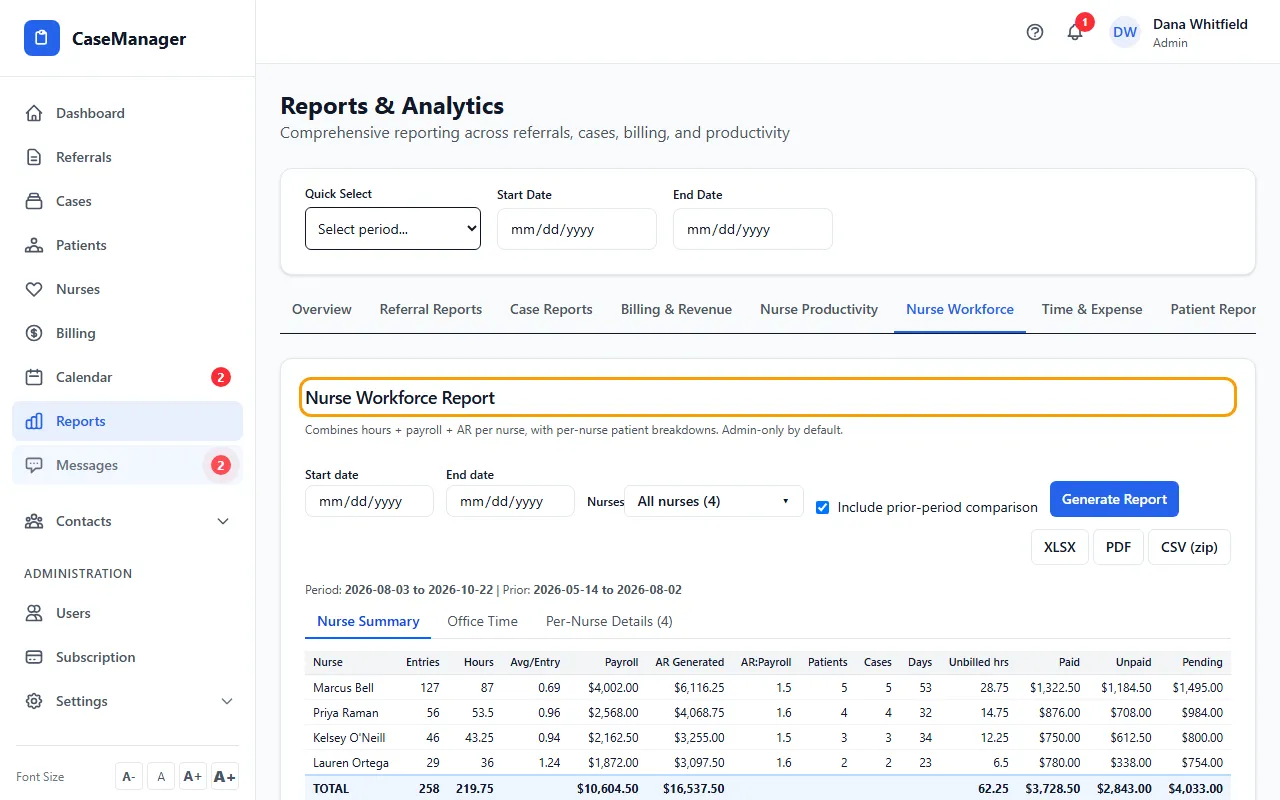
Task: Open the Dashboard home icon
Action: tap(34, 113)
